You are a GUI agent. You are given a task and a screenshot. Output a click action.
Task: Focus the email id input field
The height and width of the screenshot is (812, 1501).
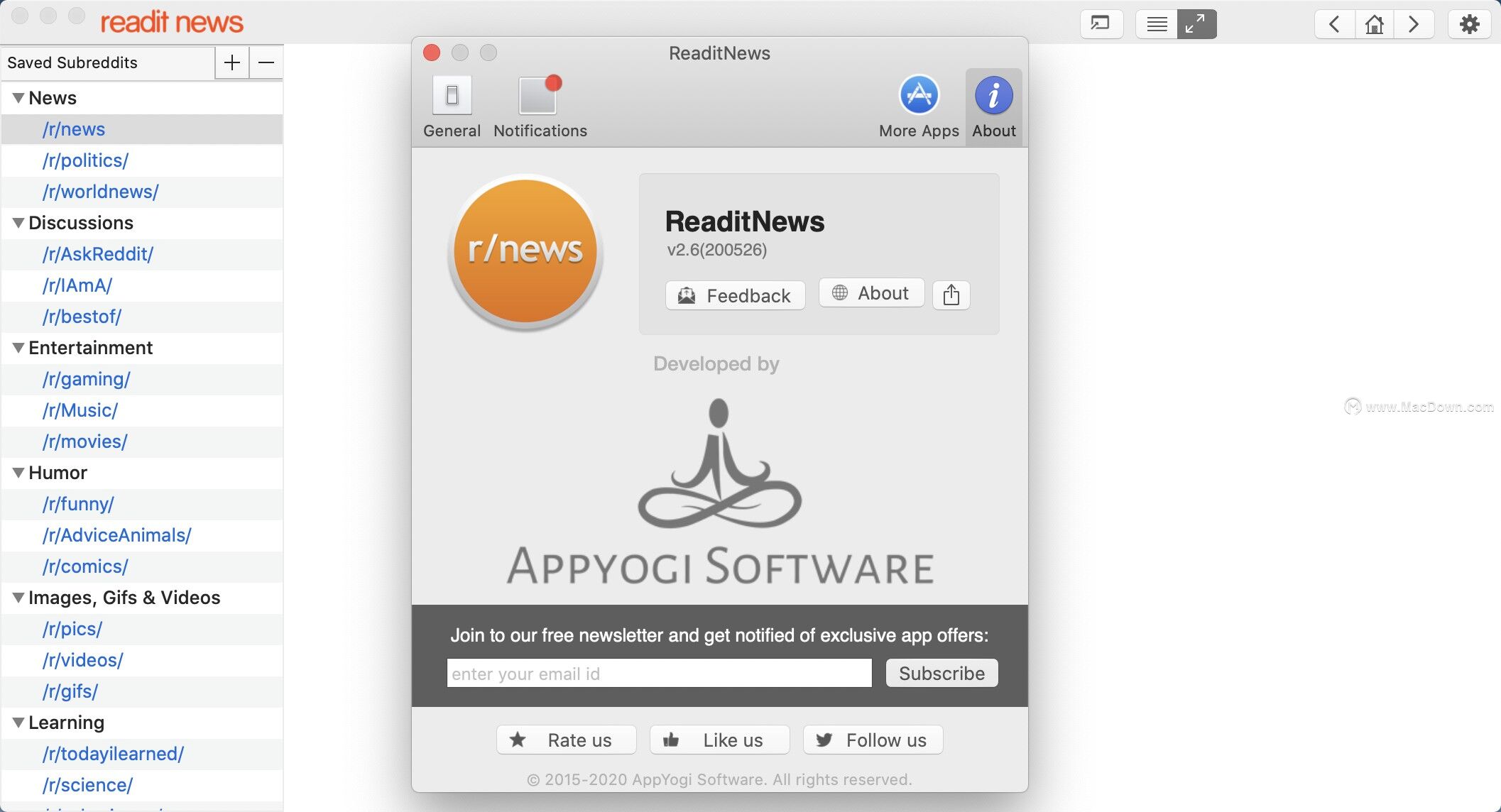659,673
